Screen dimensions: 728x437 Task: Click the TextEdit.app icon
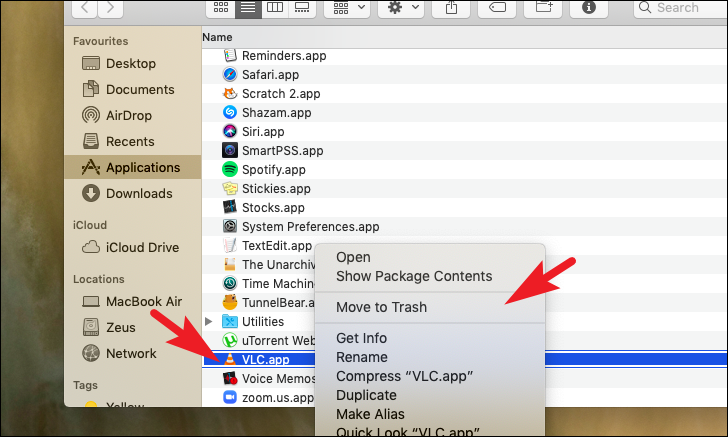pyautogui.click(x=230, y=245)
